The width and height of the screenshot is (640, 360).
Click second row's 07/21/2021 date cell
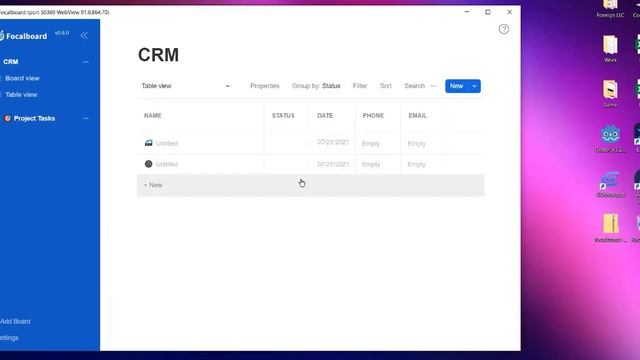(x=333, y=164)
